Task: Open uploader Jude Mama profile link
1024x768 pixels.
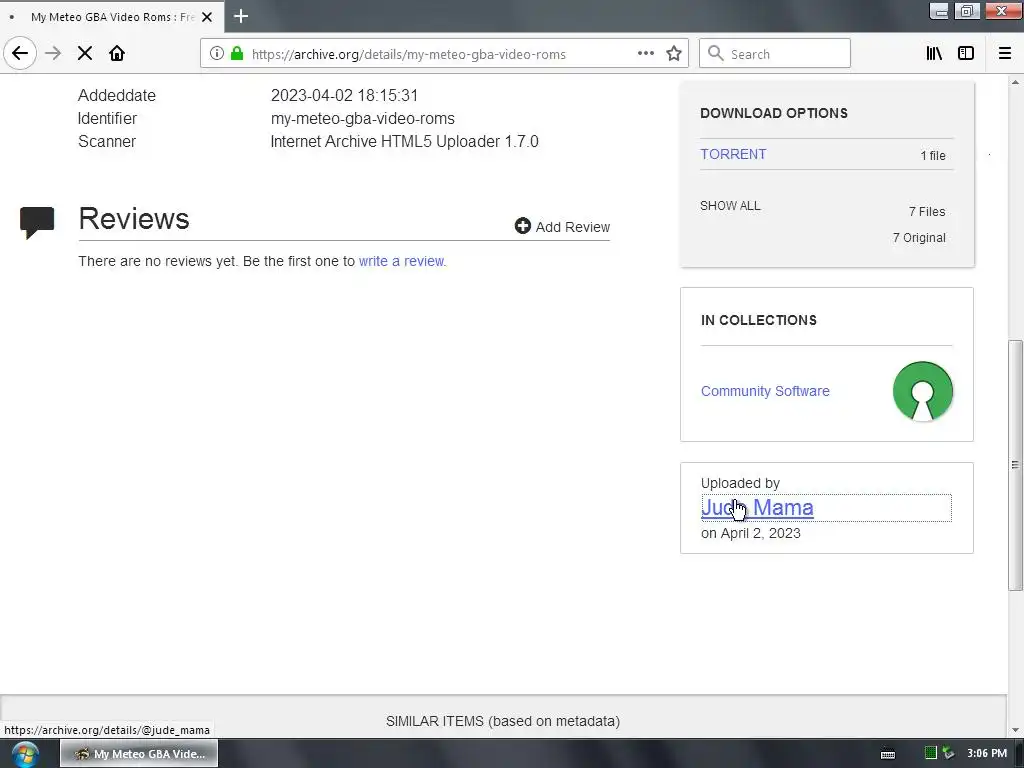Action: [x=757, y=507]
